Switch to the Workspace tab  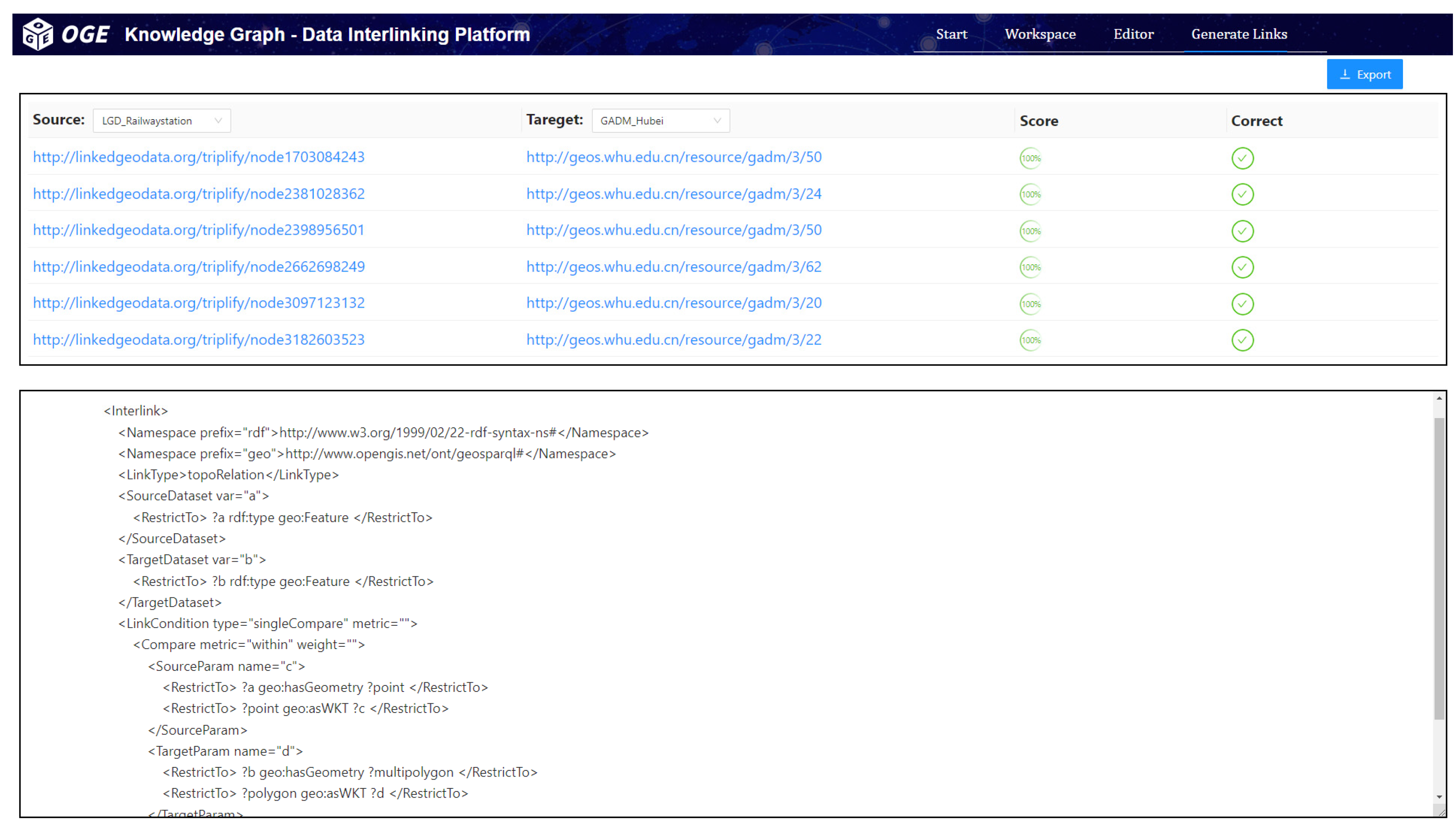pyautogui.click(x=1040, y=34)
